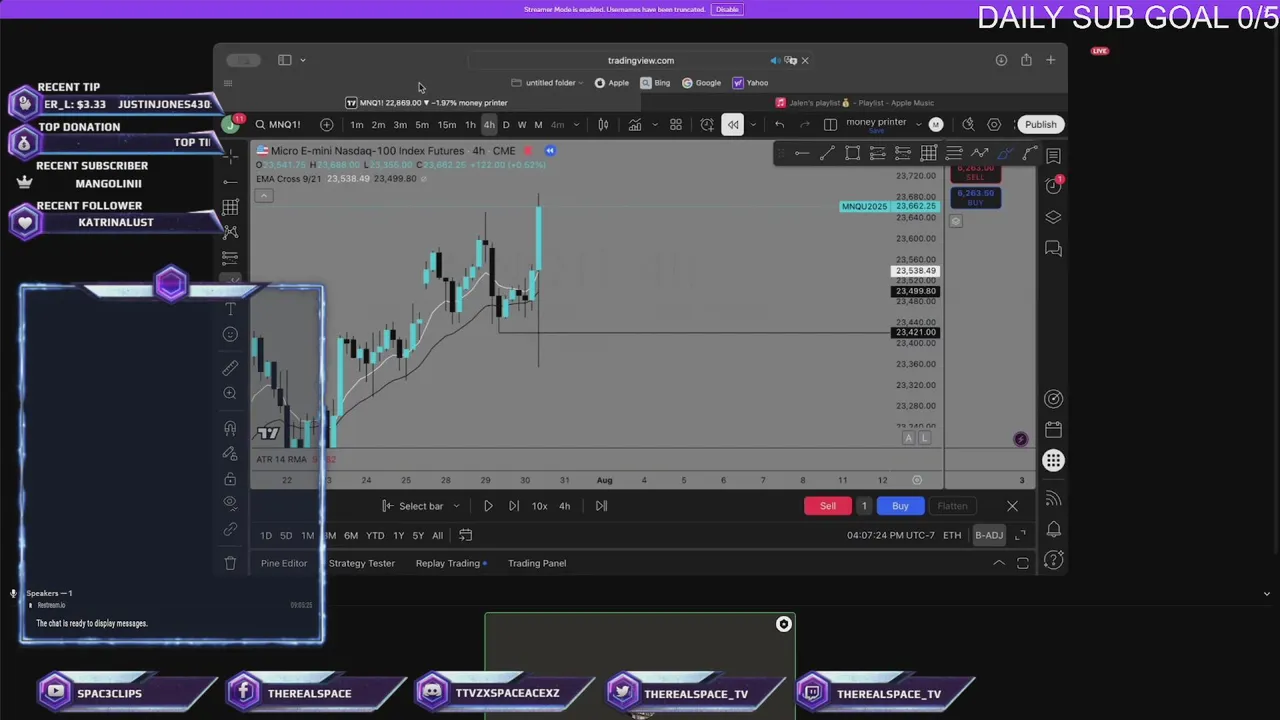This screenshot has width=1280, height=720.
Task: Click the blue Buy button
Action: point(900,506)
